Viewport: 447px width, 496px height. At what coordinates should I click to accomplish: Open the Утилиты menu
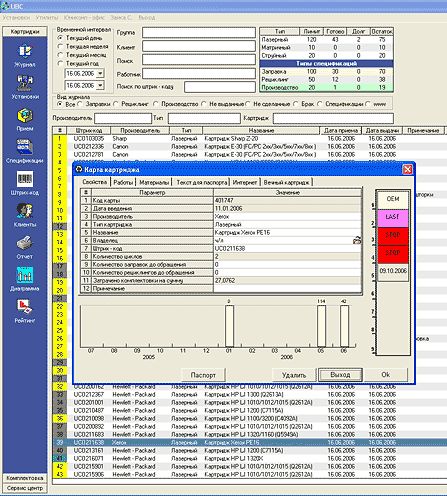[47, 17]
